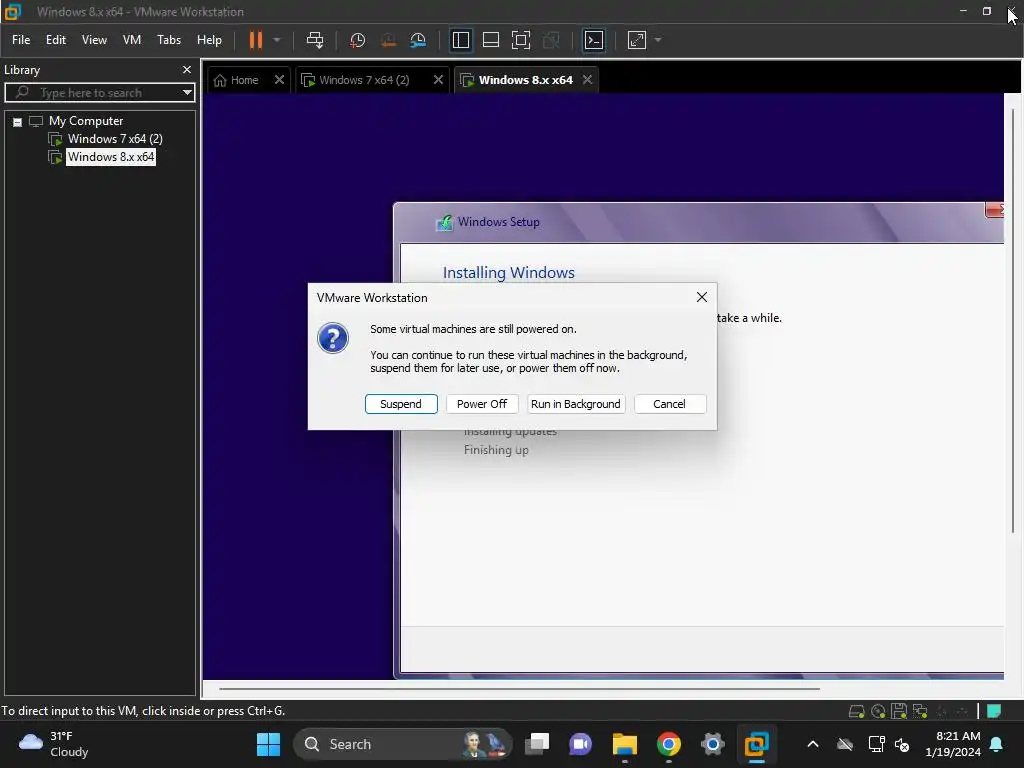Select Windows 8.x x64 in the Library tree
This screenshot has width=1024, height=768.
point(111,157)
